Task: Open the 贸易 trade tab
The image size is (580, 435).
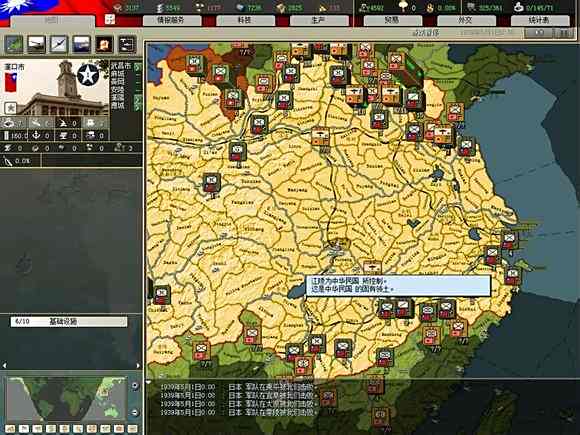Action: (392, 20)
